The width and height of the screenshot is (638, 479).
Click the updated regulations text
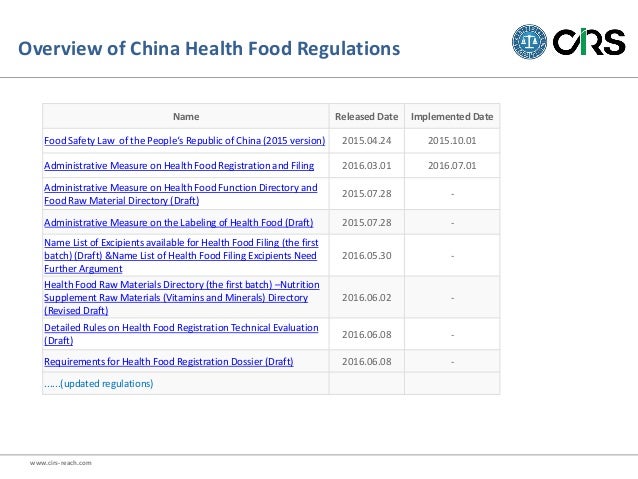click(x=98, y=383)
